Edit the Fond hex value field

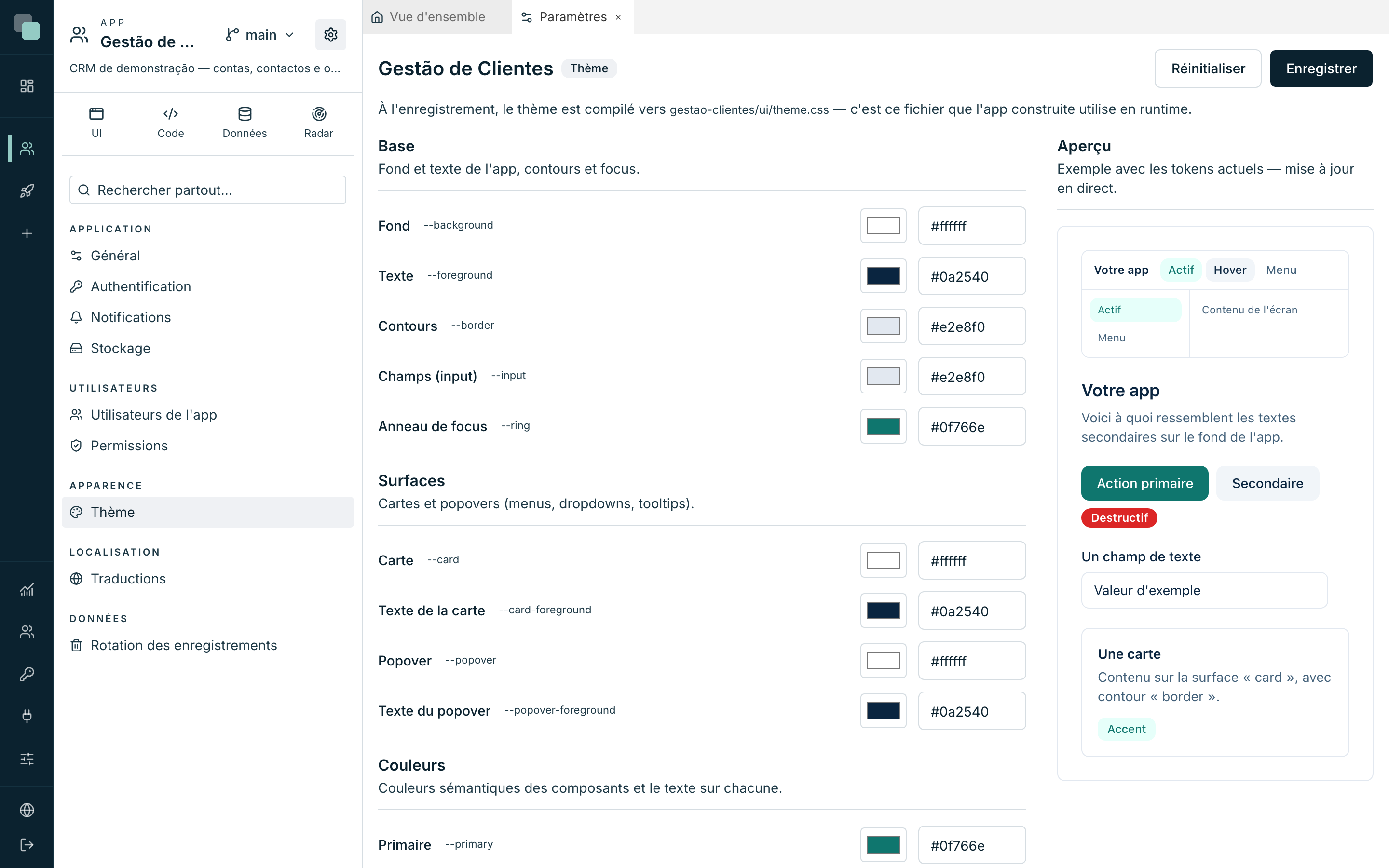click(x=972, y=226)
